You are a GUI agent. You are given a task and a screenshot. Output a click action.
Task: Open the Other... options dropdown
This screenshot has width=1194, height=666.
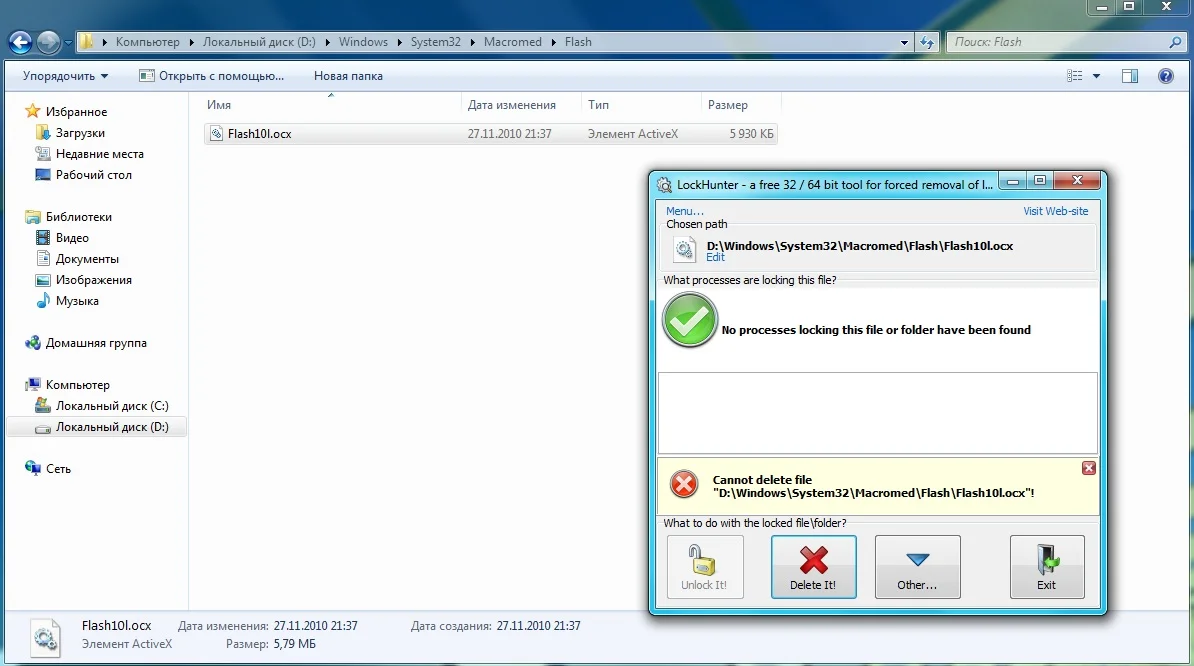[917, 566]
